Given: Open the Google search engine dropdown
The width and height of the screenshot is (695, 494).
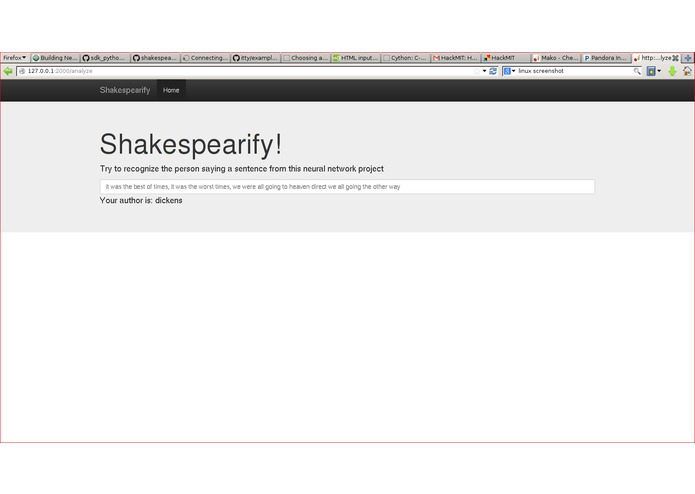Looking at the screenshot, I should [509, 71].
